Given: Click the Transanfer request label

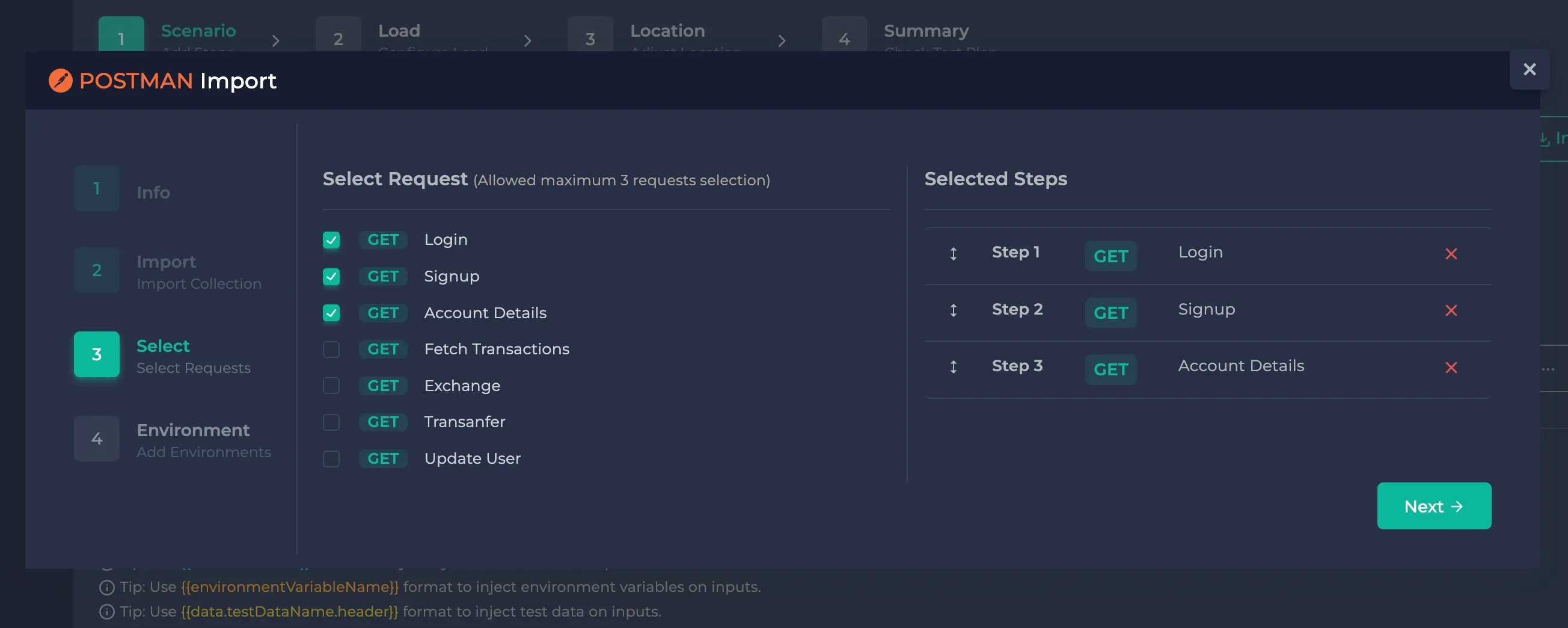Looking at the screenshot, I should pyautogui.click(x=464, y=422).
